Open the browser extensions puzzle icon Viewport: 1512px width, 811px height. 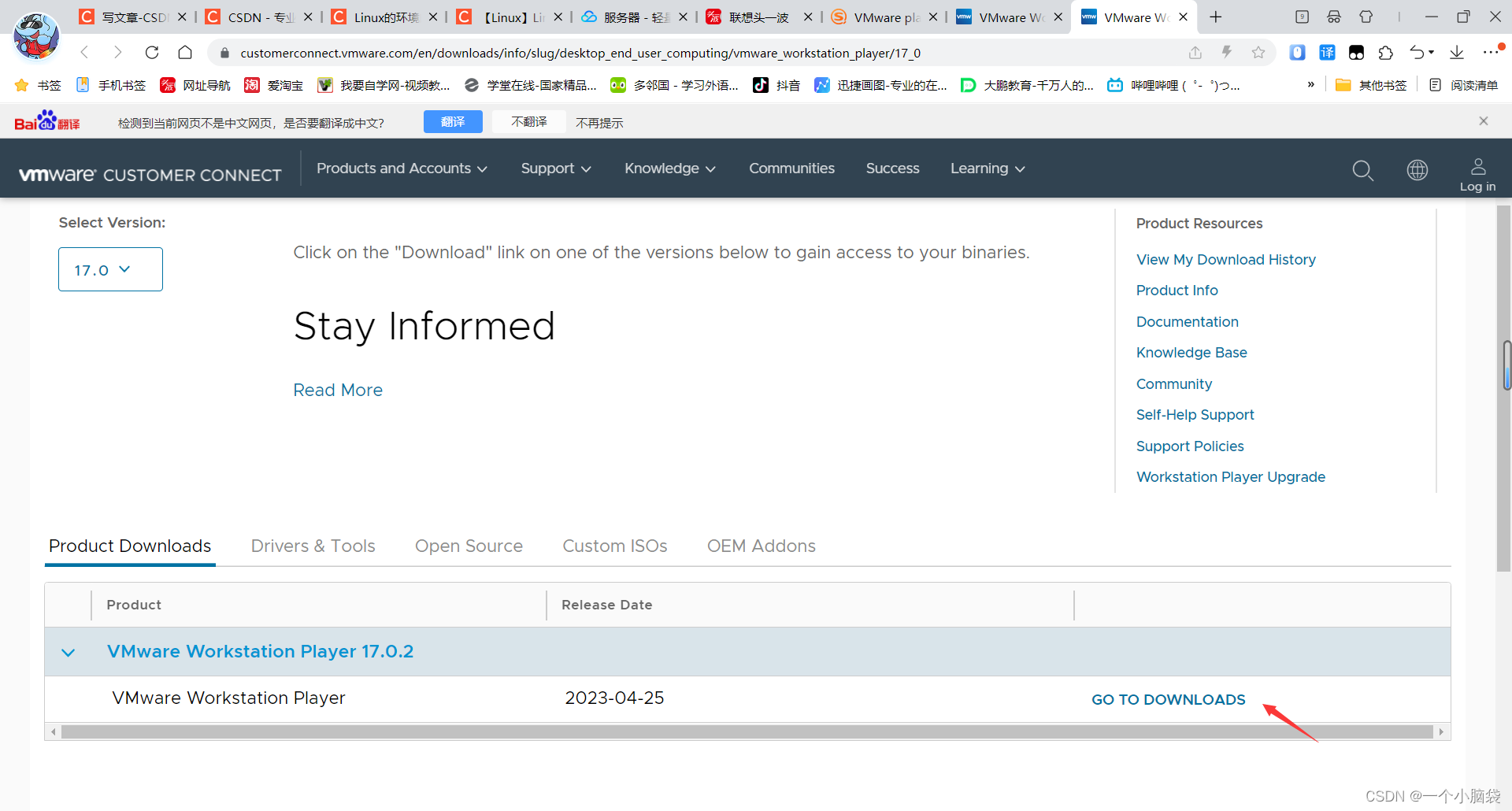tap(1386, 53)
